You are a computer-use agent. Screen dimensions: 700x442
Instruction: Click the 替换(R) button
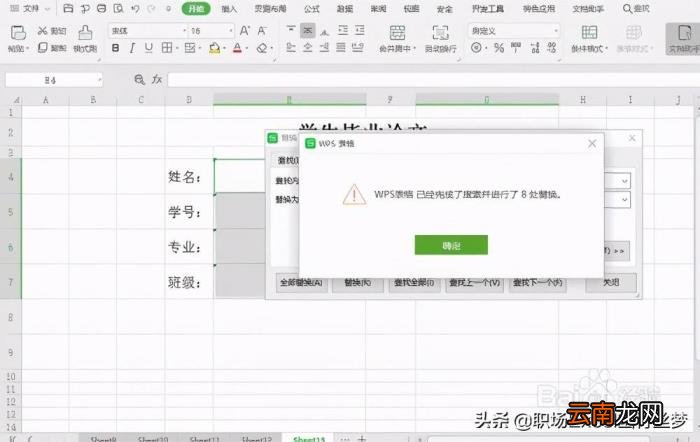(x=358, y=283)
